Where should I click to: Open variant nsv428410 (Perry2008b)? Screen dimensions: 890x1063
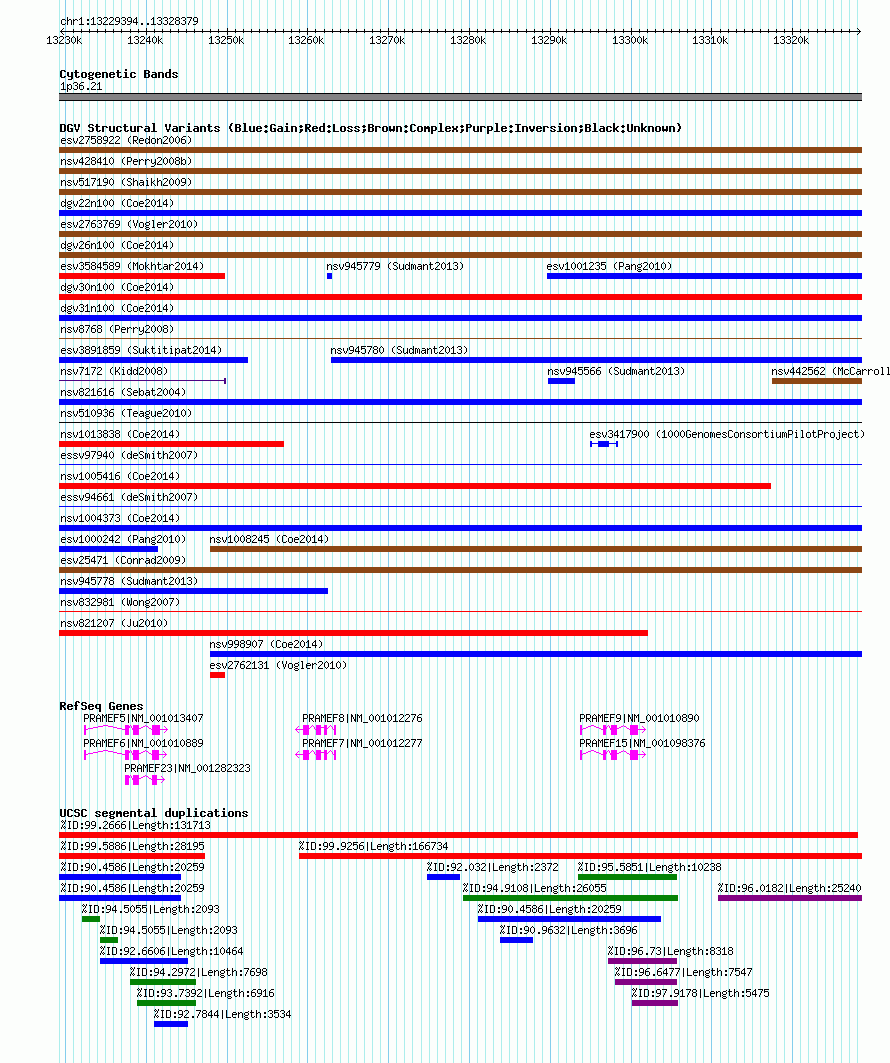coord(126,161)
